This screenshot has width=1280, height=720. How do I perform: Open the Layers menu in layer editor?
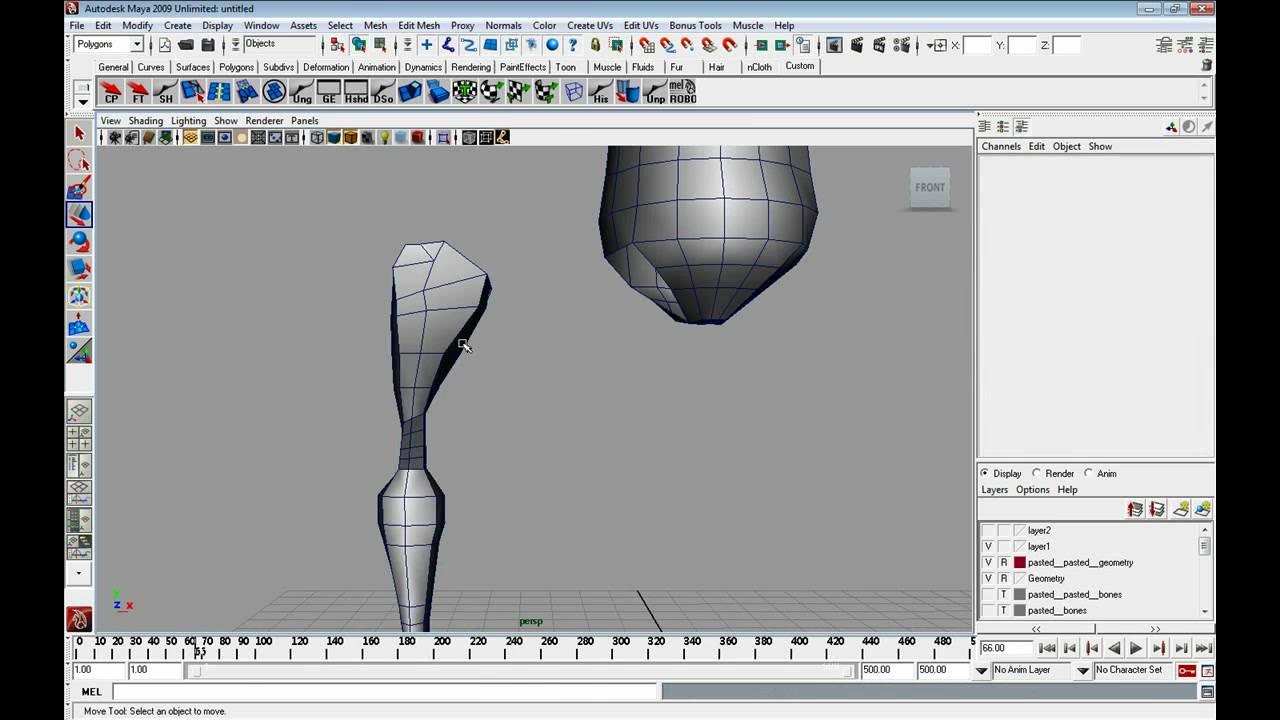tap(994, 490)
